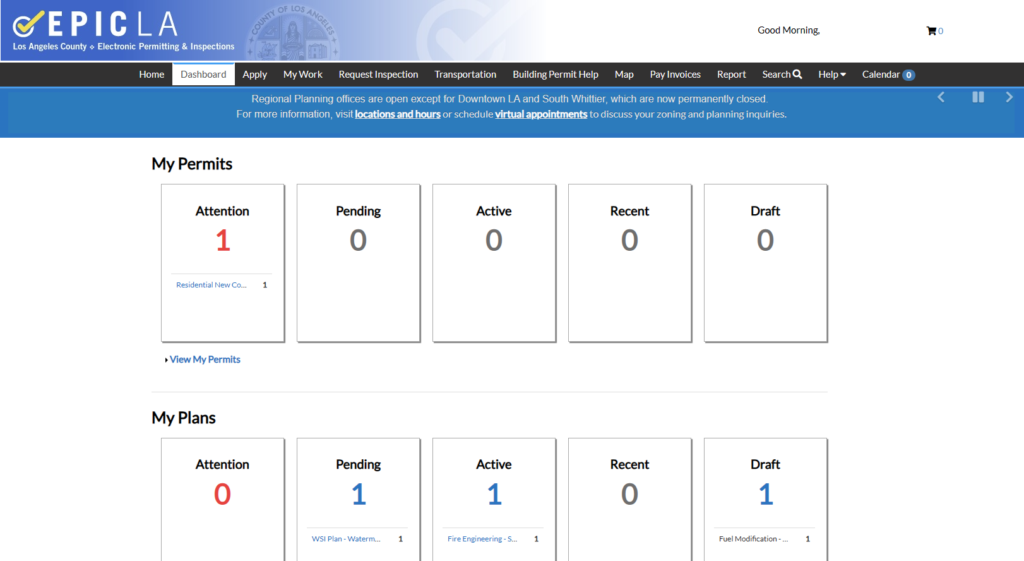1024x561 pixels.
Task: Open the Apply menu item
Action: click(255, 74)
